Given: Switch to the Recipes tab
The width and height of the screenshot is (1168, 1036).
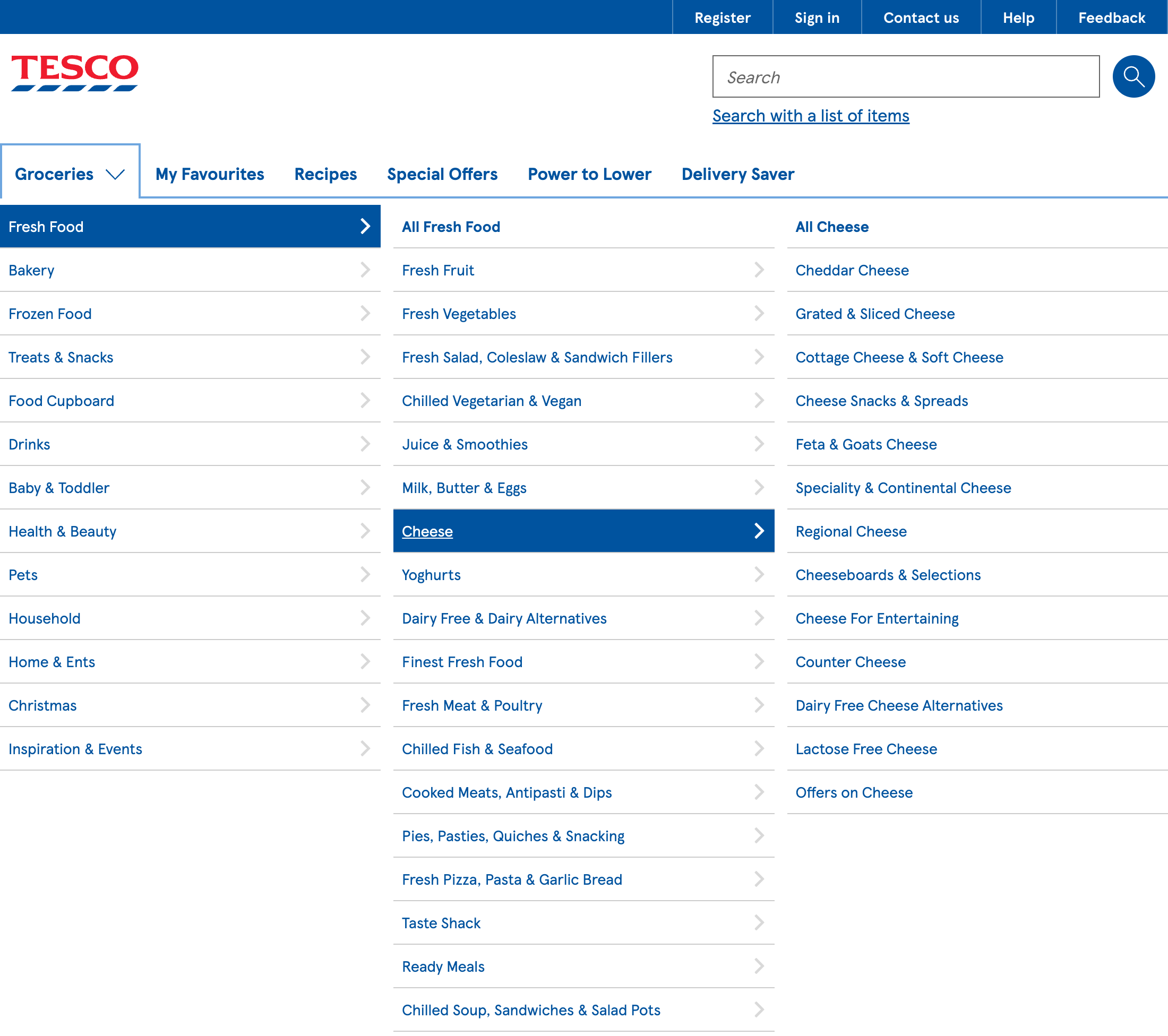Looking at the screenshot, I should pyautogui.click(x=325, y=174).
